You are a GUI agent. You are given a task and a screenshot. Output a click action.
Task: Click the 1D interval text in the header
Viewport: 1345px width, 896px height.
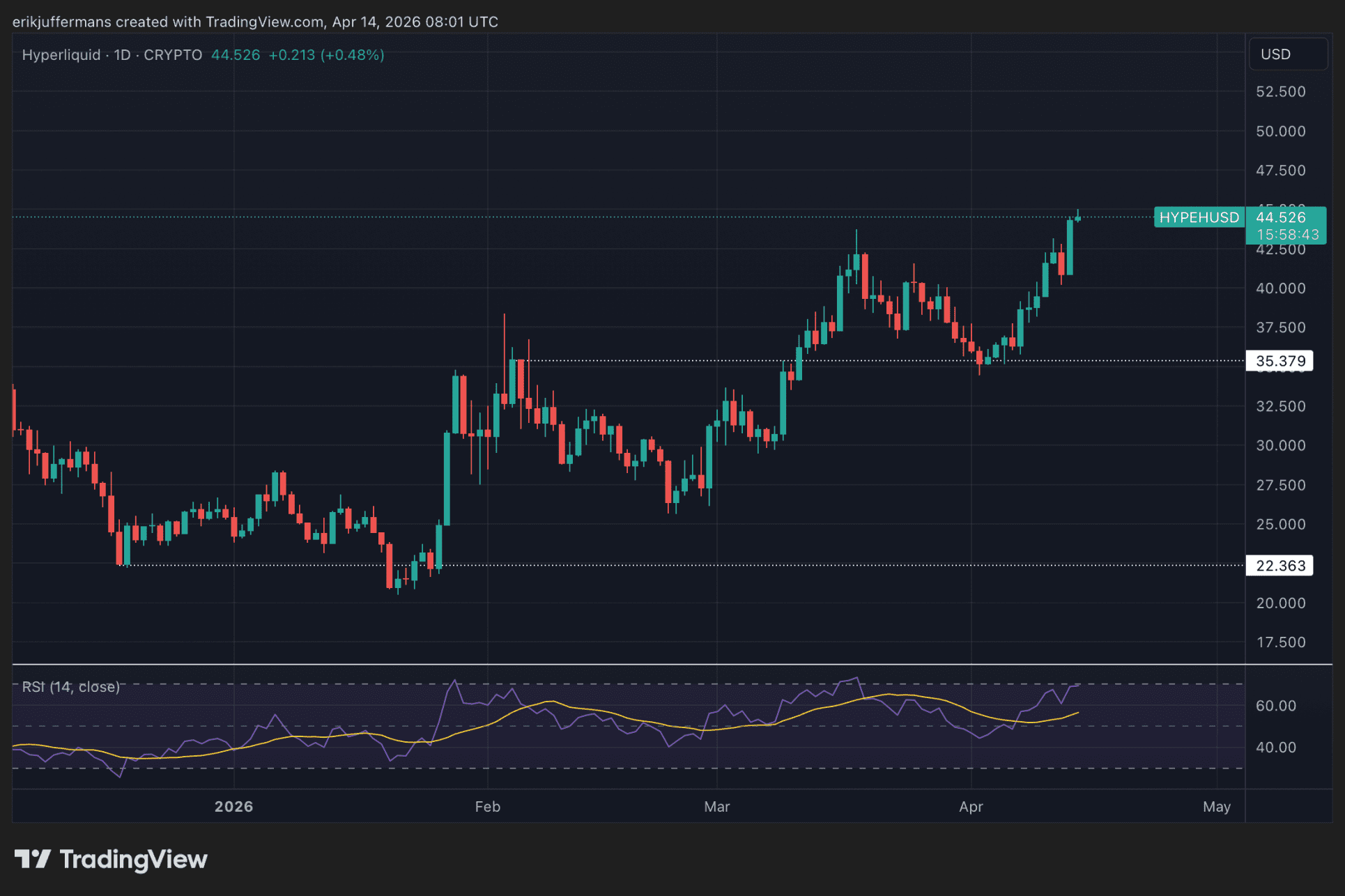(123, 55)
